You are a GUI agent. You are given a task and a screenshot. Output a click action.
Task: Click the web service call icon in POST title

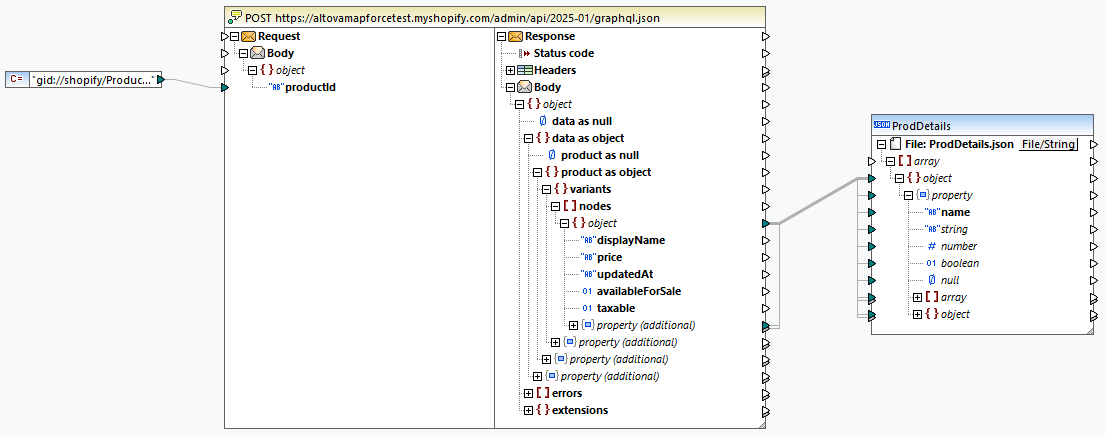pos(237,17)
